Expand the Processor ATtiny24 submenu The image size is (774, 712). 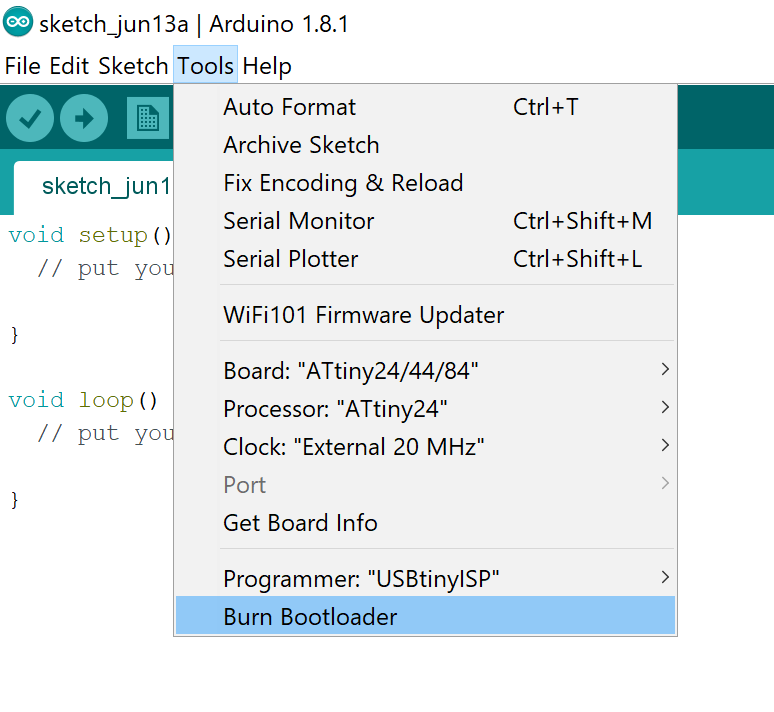point(335,409)
